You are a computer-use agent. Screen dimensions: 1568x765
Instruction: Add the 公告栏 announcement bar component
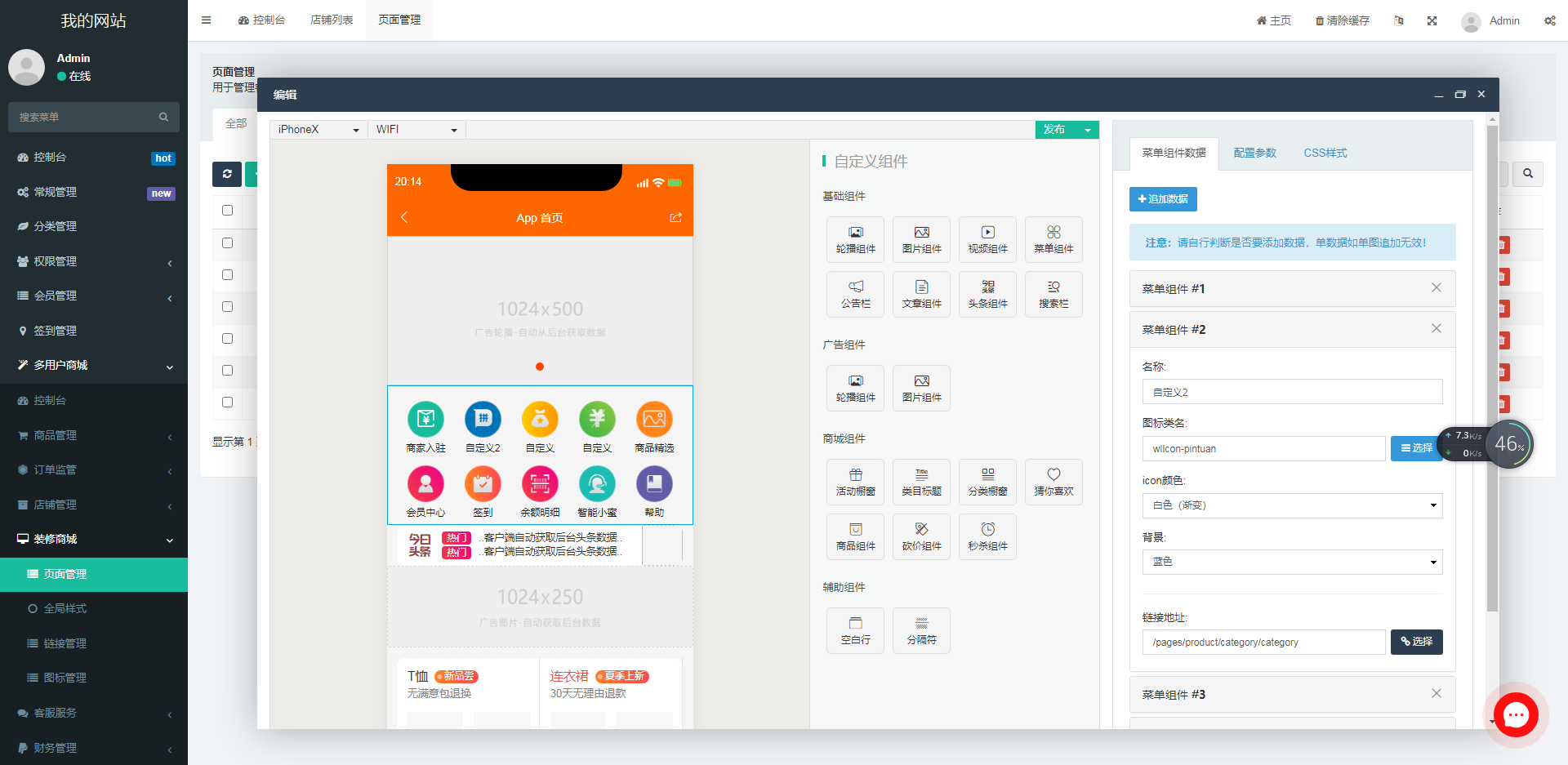[x=855, y=294]
